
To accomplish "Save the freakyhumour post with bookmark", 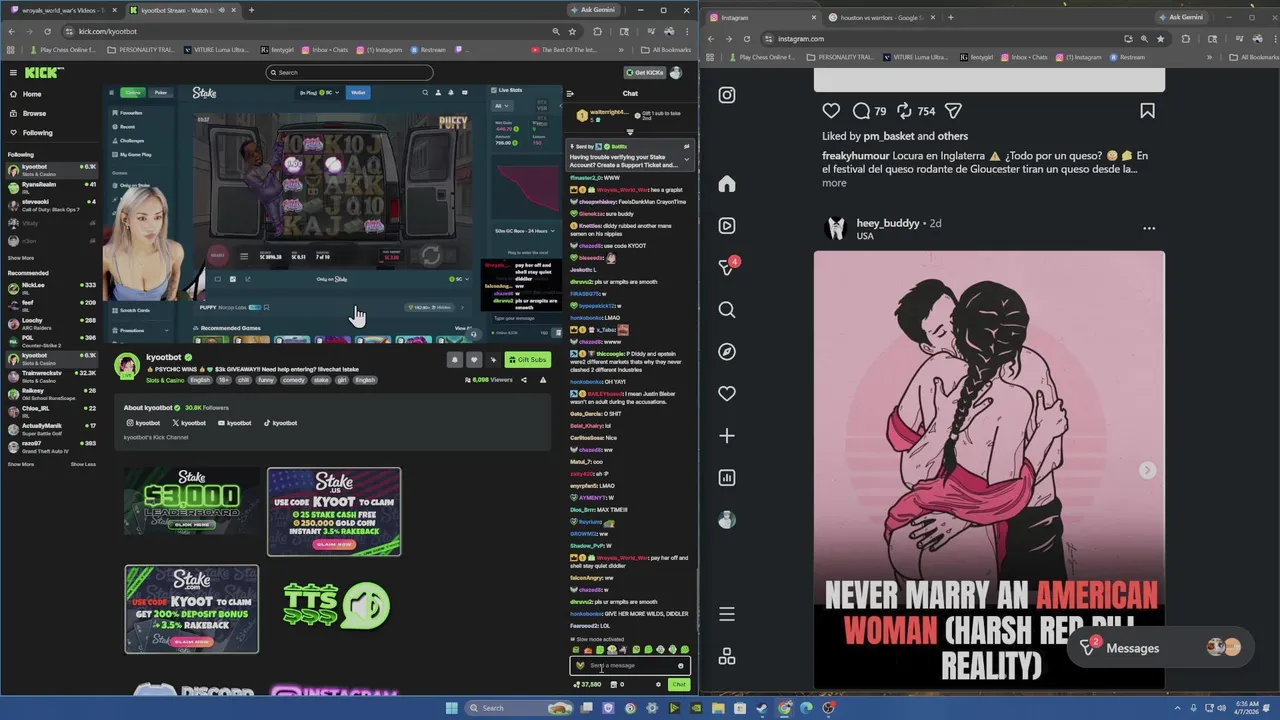I will tap(1147, 111).
